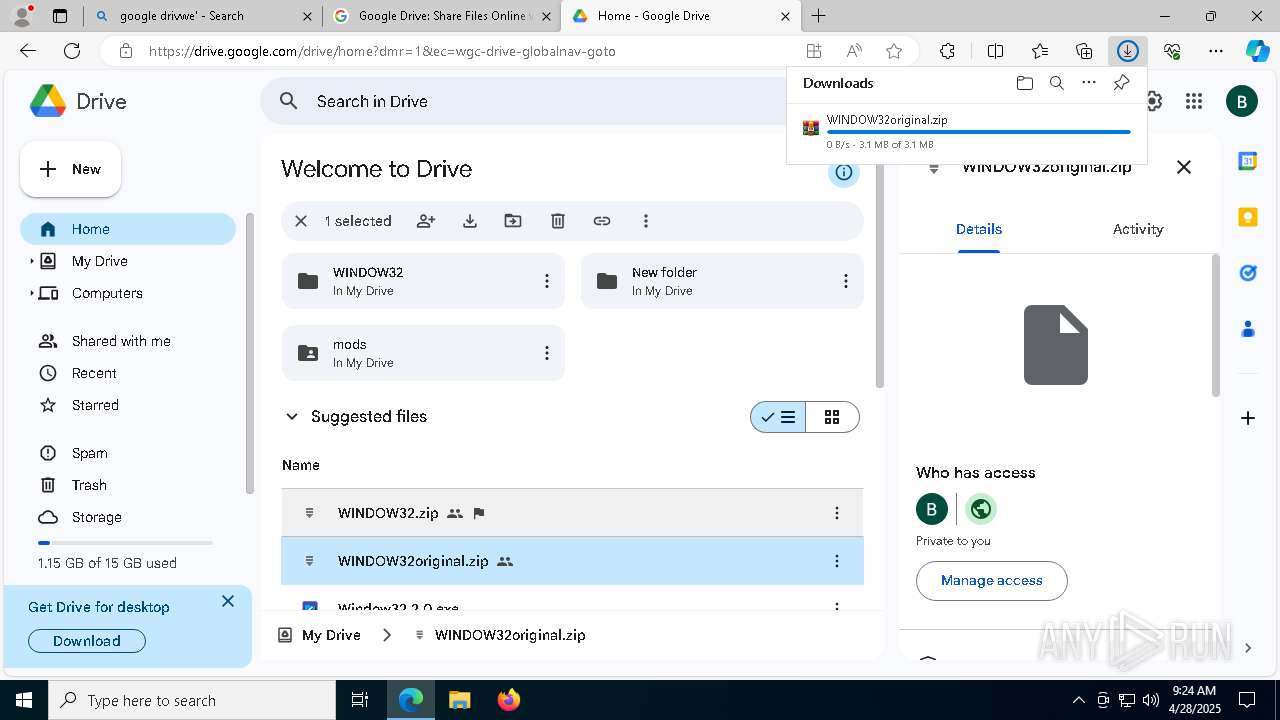Open the Google account avatar menu
The height and width of the screenshot is (720, 1280).
point(1242,101)
